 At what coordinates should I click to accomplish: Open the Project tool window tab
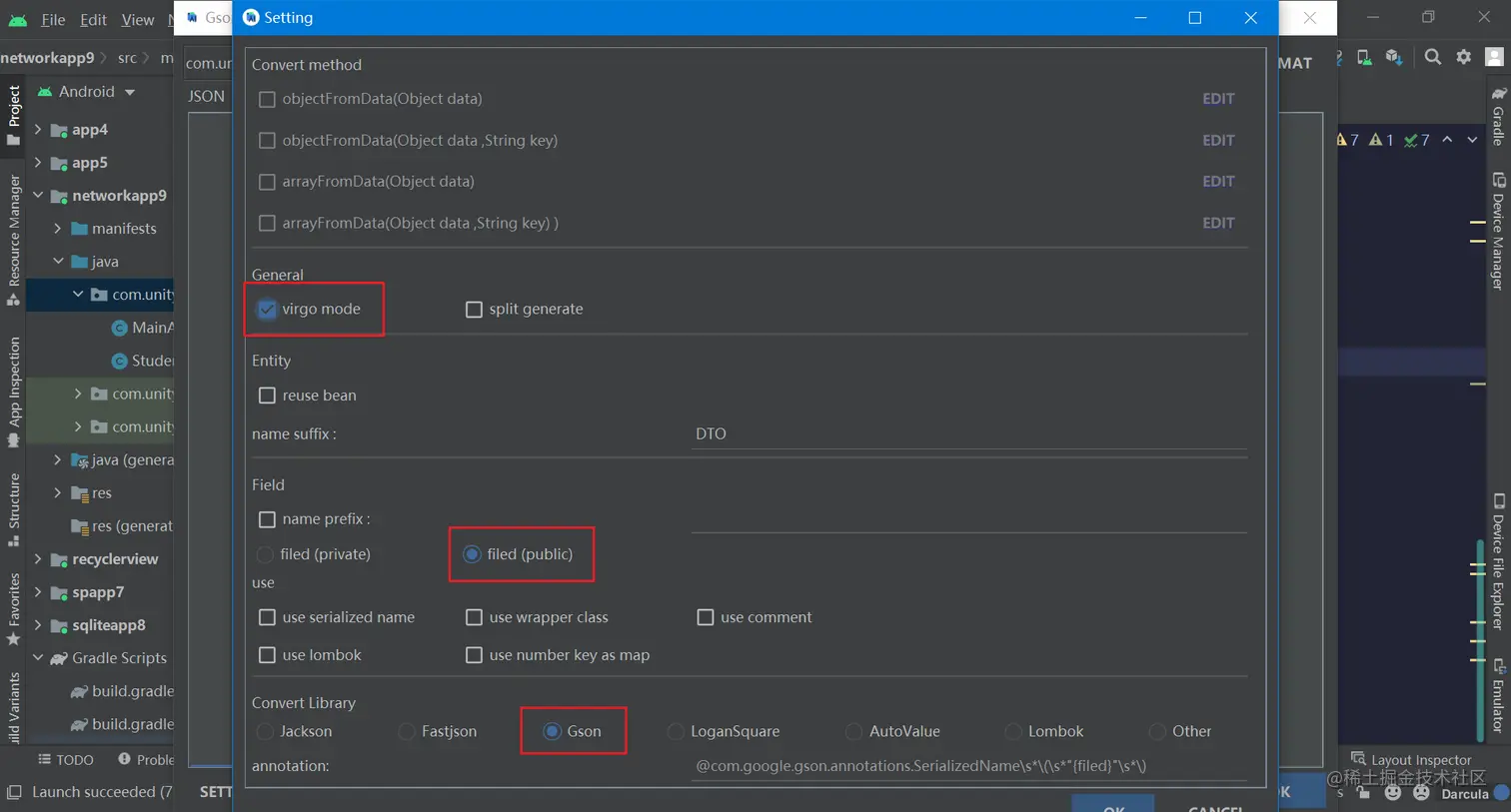coord(13,114)
